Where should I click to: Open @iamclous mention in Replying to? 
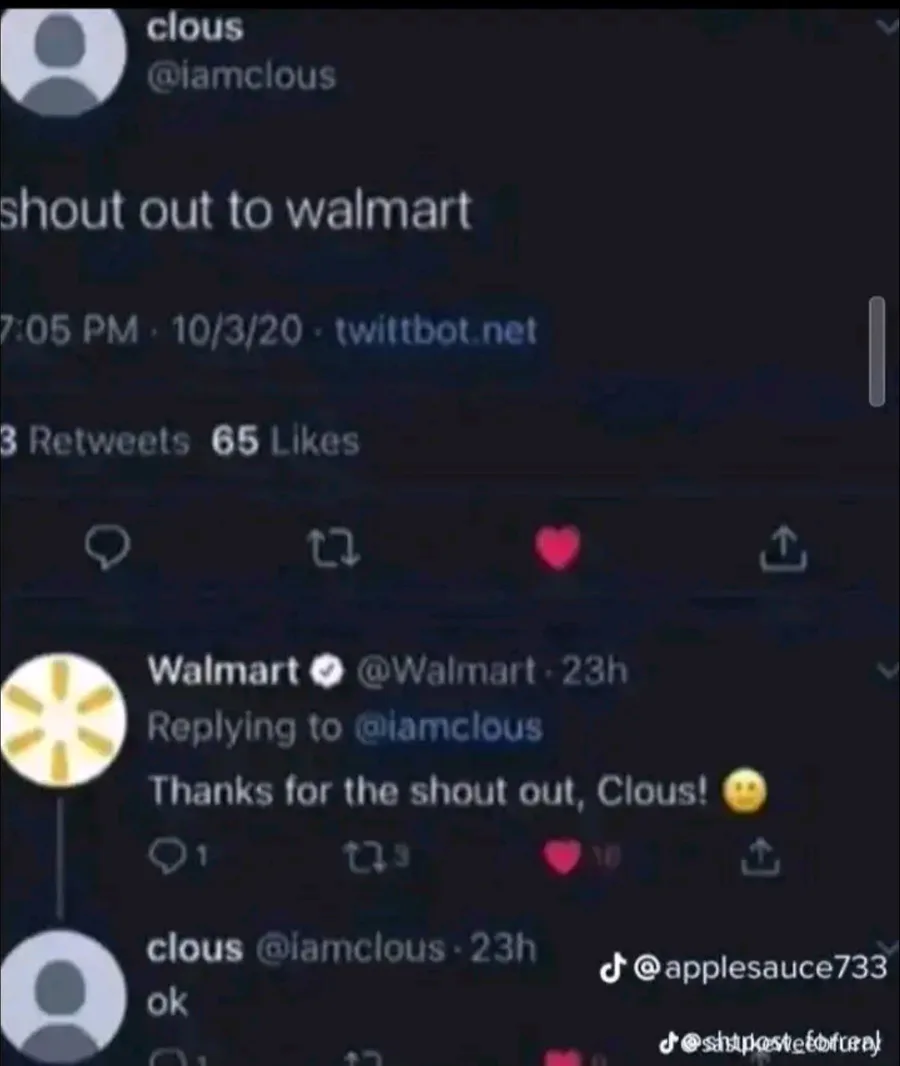(x=449, y=727)
